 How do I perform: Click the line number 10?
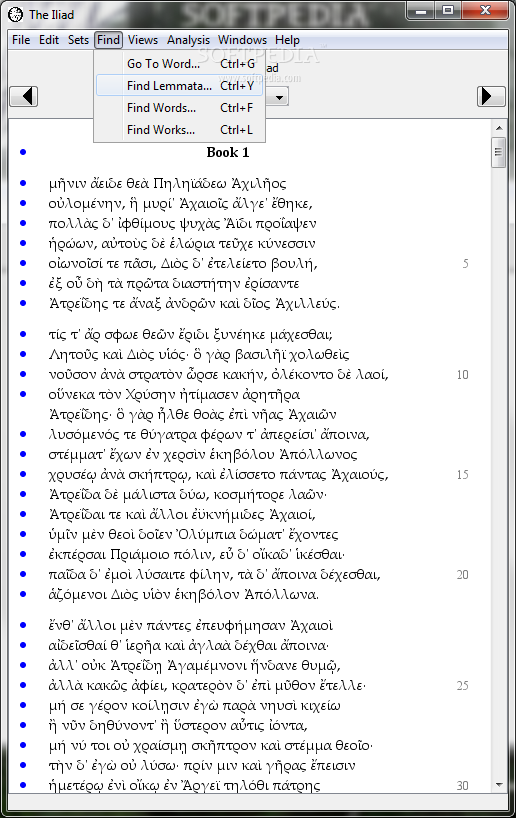(x=462, y=375)
